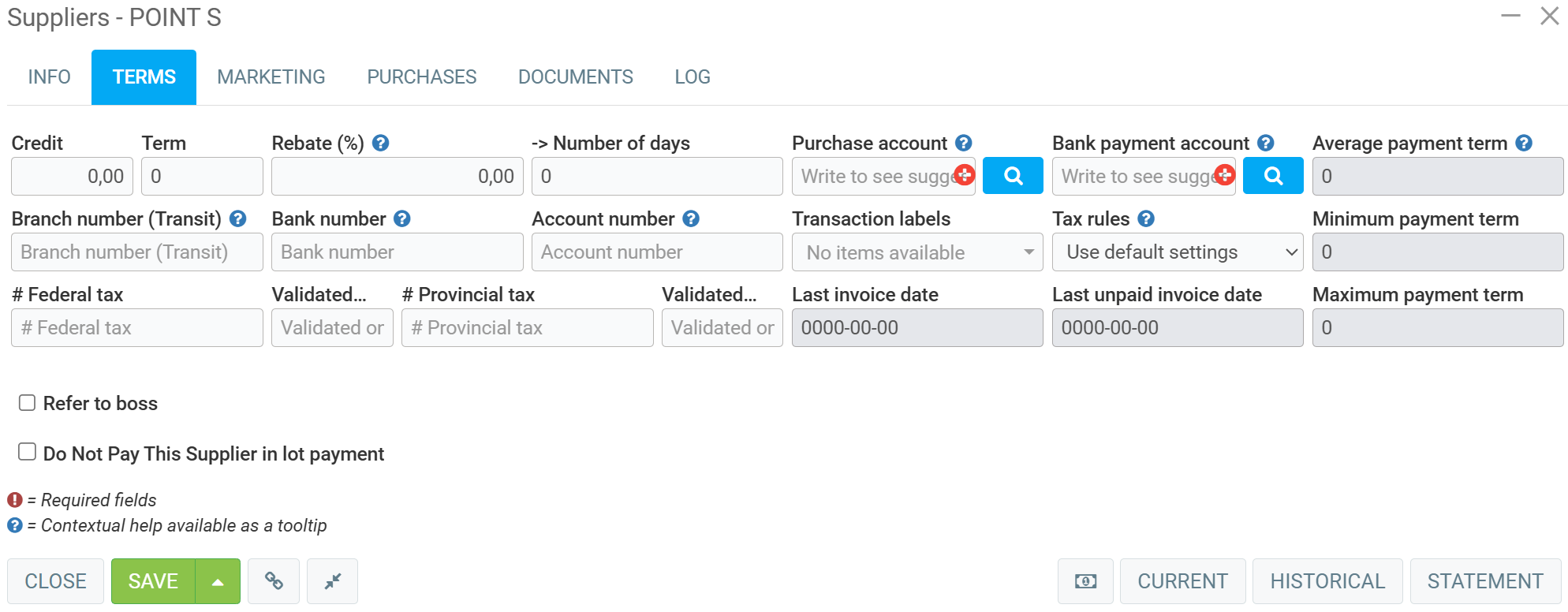Image resolution: width=1568 pixels, height=612 pixels.
Task: Expand the SAVE button arrow menu
Action: pos(218,581)
